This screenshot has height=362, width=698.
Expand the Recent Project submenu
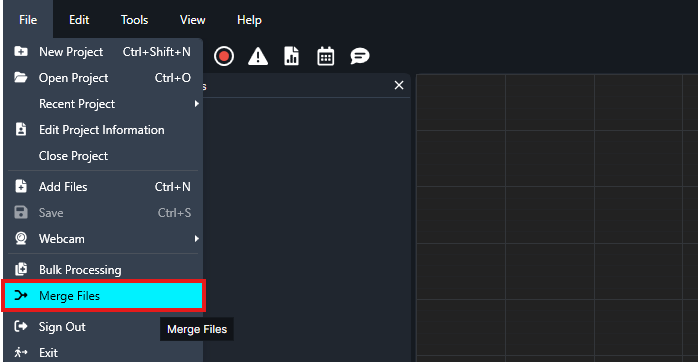click(103, 104)
